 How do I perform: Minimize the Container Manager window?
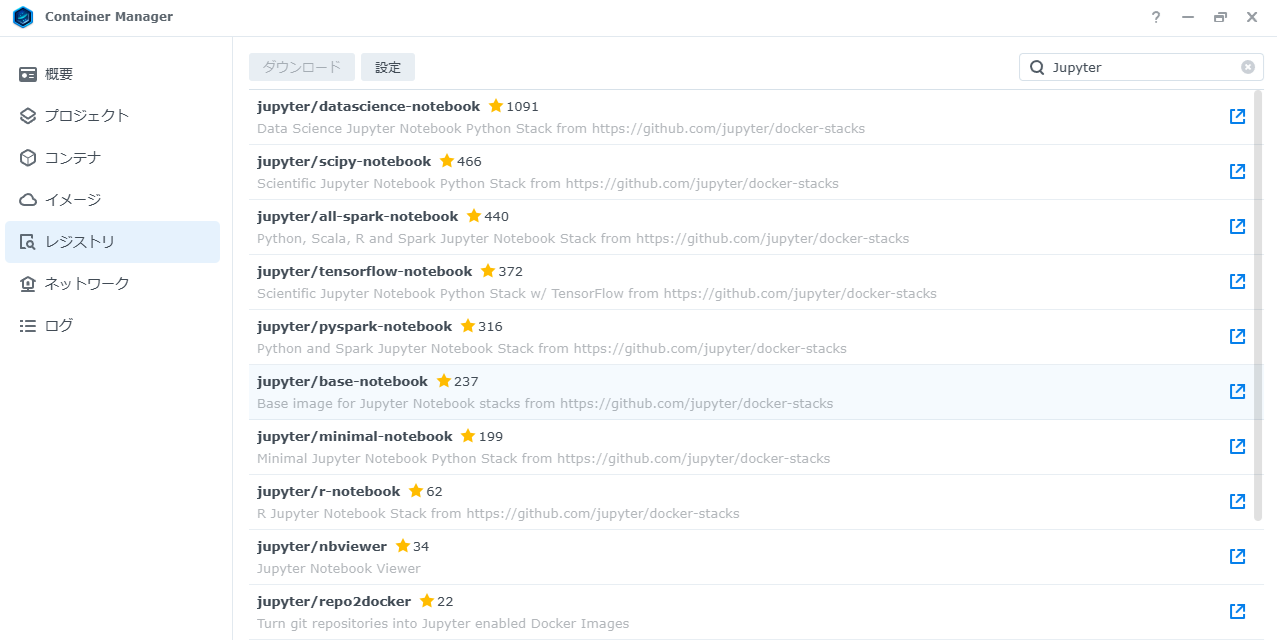(1188, 17)
